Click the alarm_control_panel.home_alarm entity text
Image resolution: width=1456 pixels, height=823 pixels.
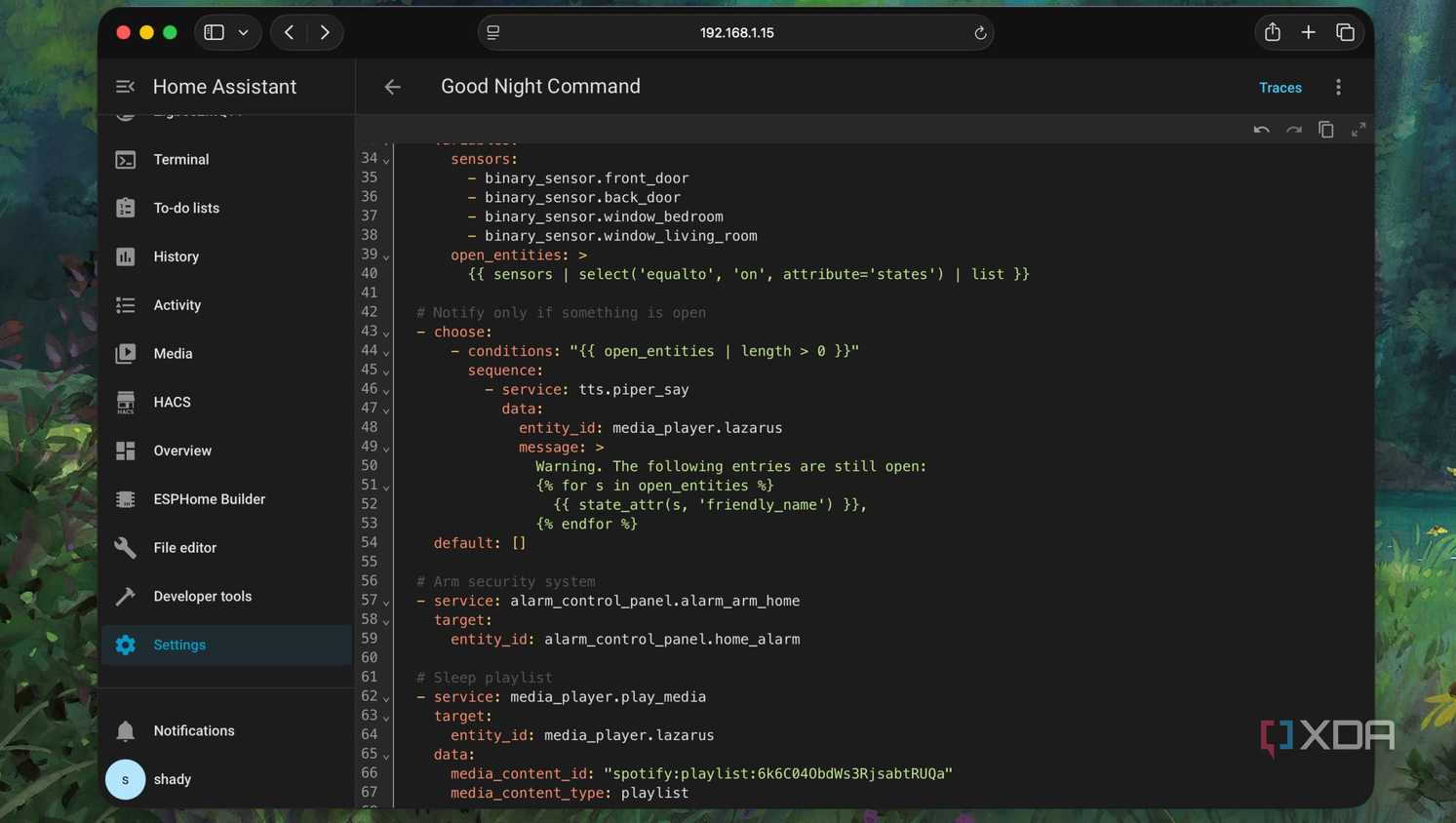click(672, 640)
